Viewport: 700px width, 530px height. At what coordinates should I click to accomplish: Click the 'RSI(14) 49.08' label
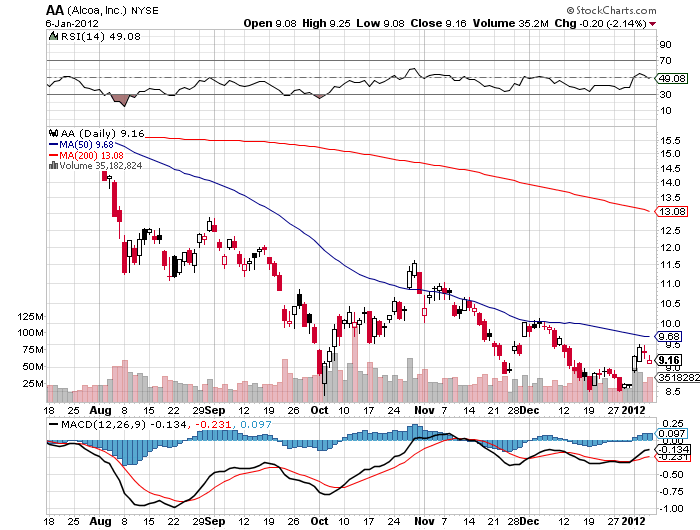pos(100,36)
